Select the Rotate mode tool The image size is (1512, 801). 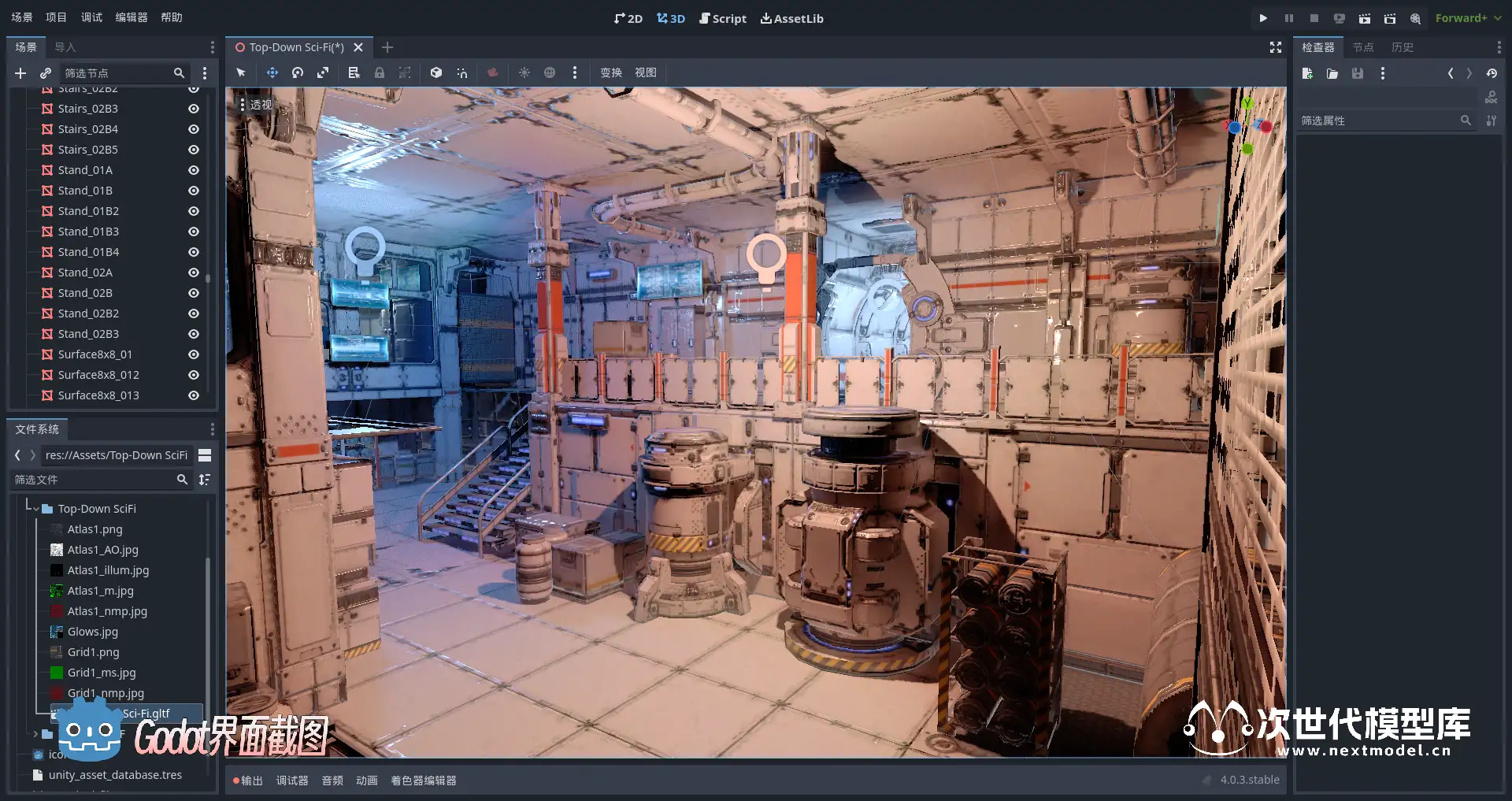298,72
